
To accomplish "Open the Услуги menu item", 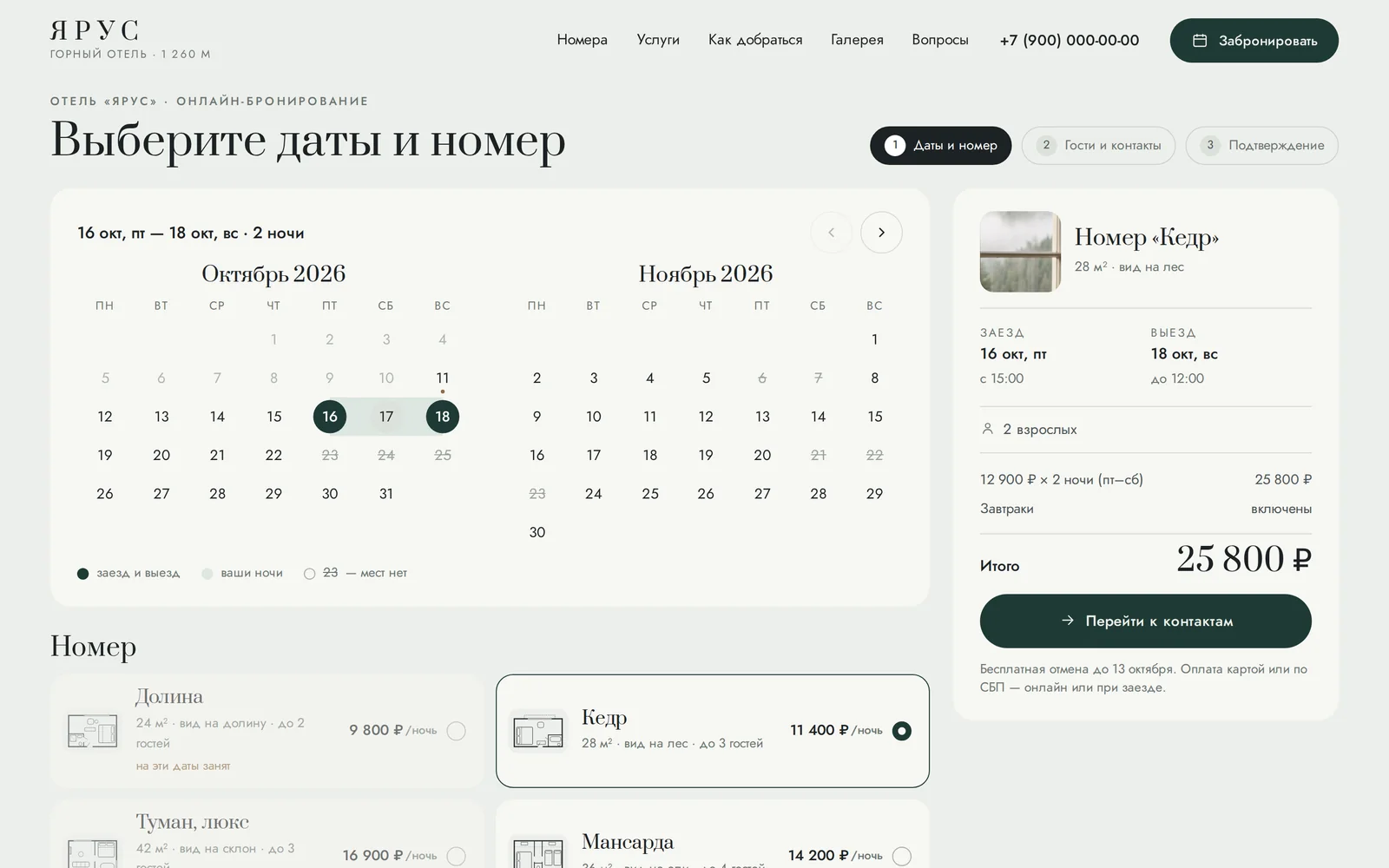I will click(x=658, y=40).
